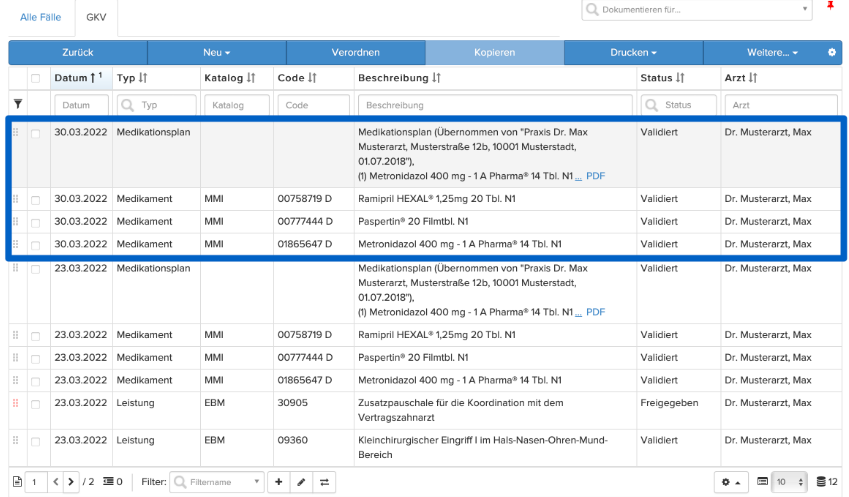This screenshot has width=849, height=497.
Task: Check the 23.03.2022 Ramipril HEXAL row checkbox
Action: (x=36, y=336)
